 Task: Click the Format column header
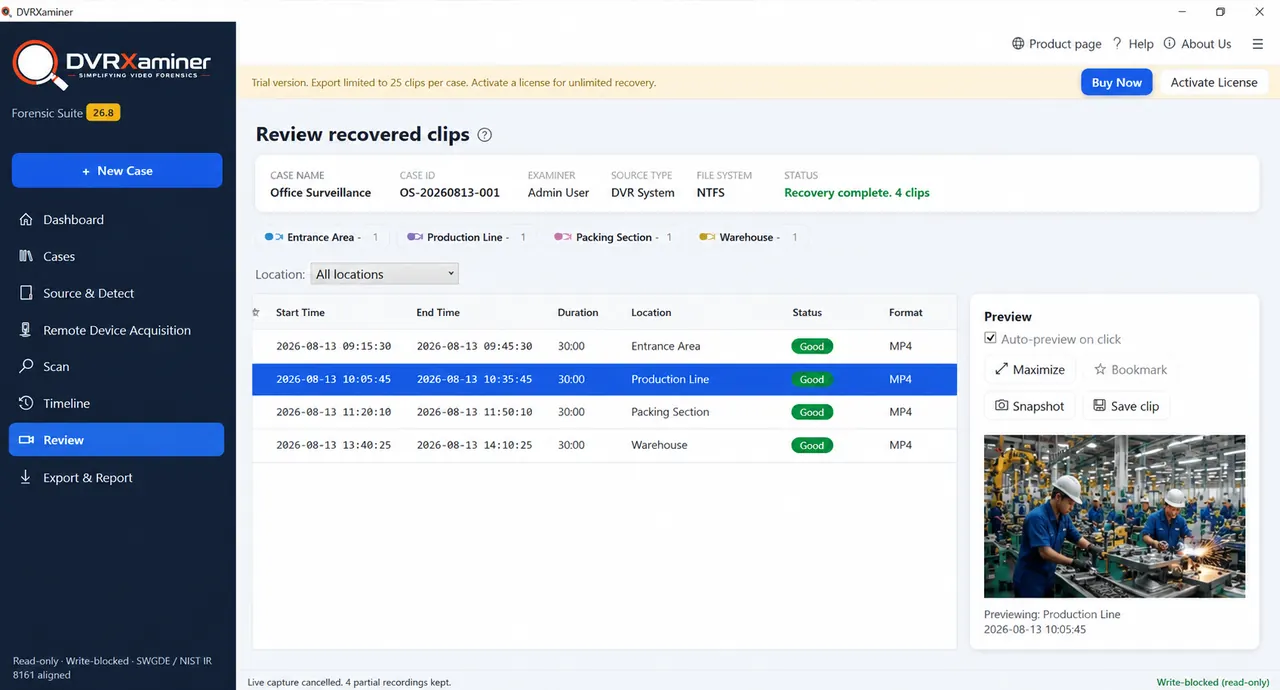point(906,313)
